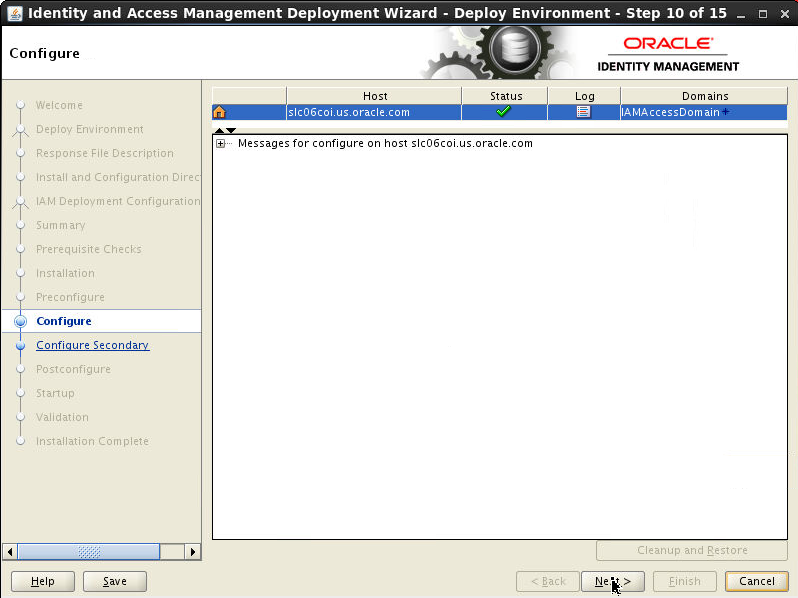Screen dimensions: 798x598
Task: Expand messages for configure on host
Action: (220, 144)
